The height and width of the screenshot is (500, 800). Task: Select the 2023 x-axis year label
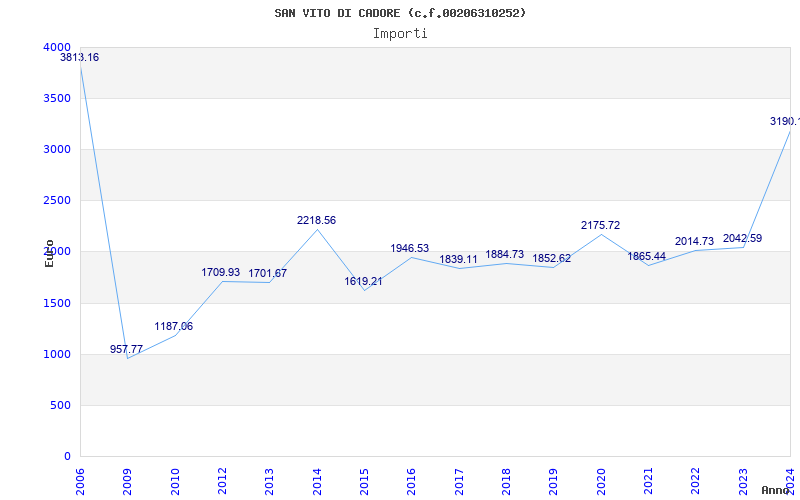(x=743, y=482)
